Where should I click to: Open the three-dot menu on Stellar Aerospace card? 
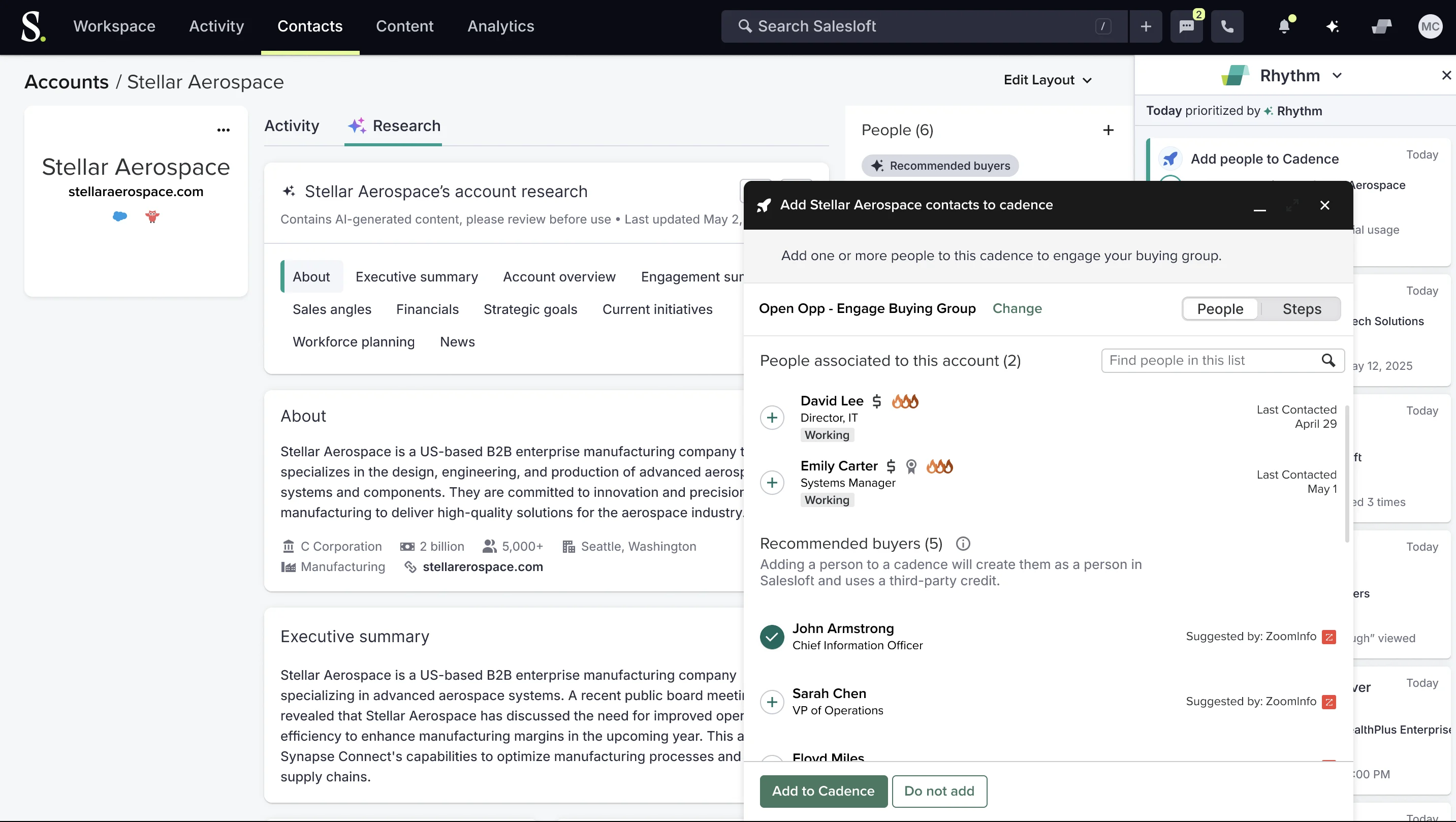coord(223,130)
